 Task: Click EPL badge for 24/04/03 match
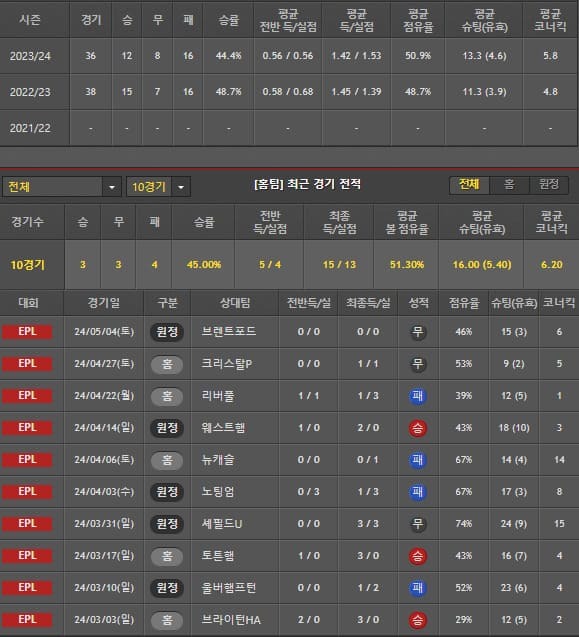(x=27, y=492)
